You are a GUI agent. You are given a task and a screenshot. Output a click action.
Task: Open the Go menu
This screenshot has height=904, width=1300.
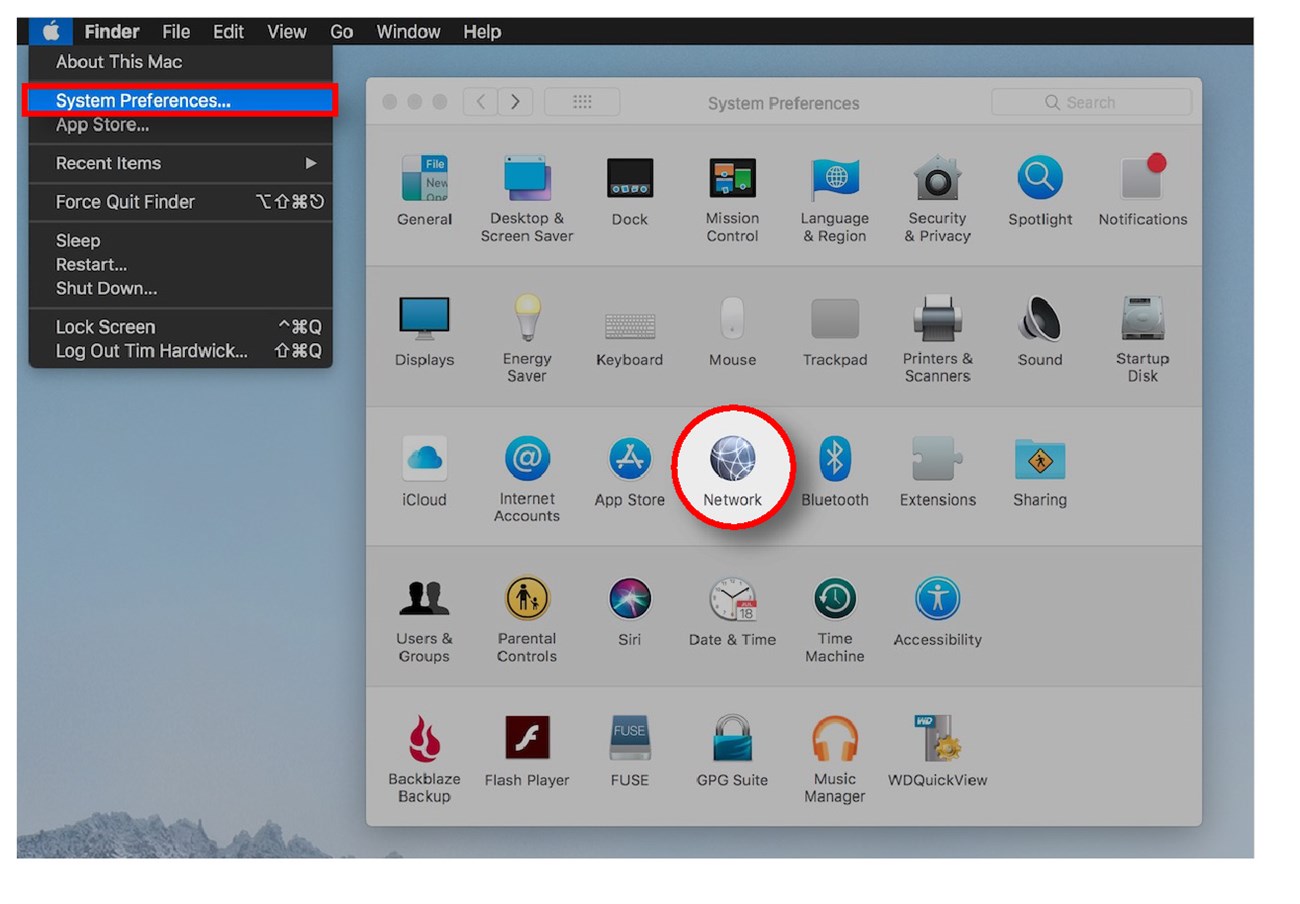[341, 32]
